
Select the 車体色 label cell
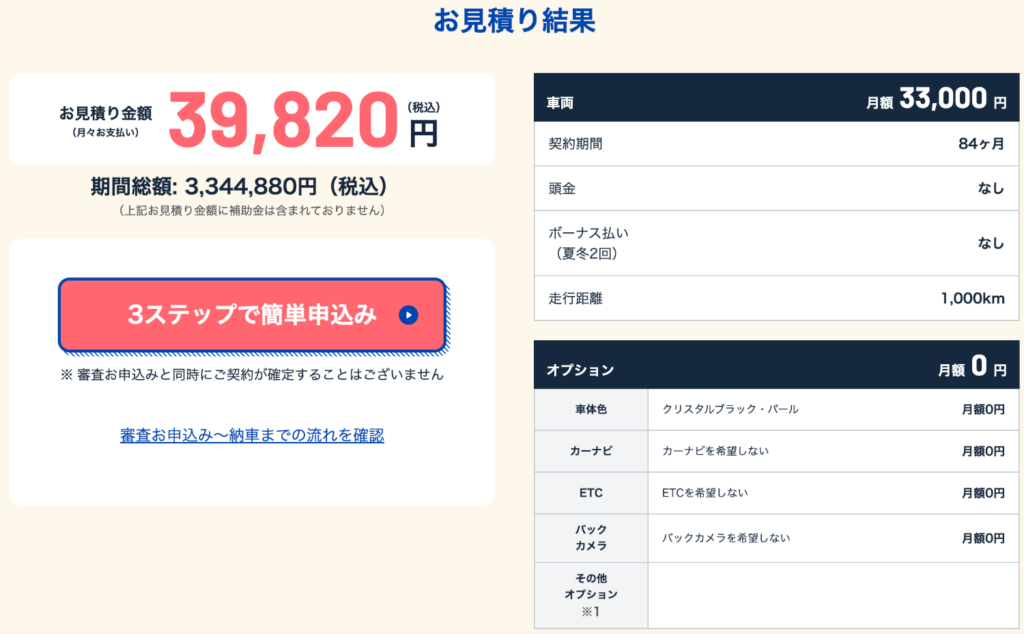pyautogui.click(x=591, y=409)
